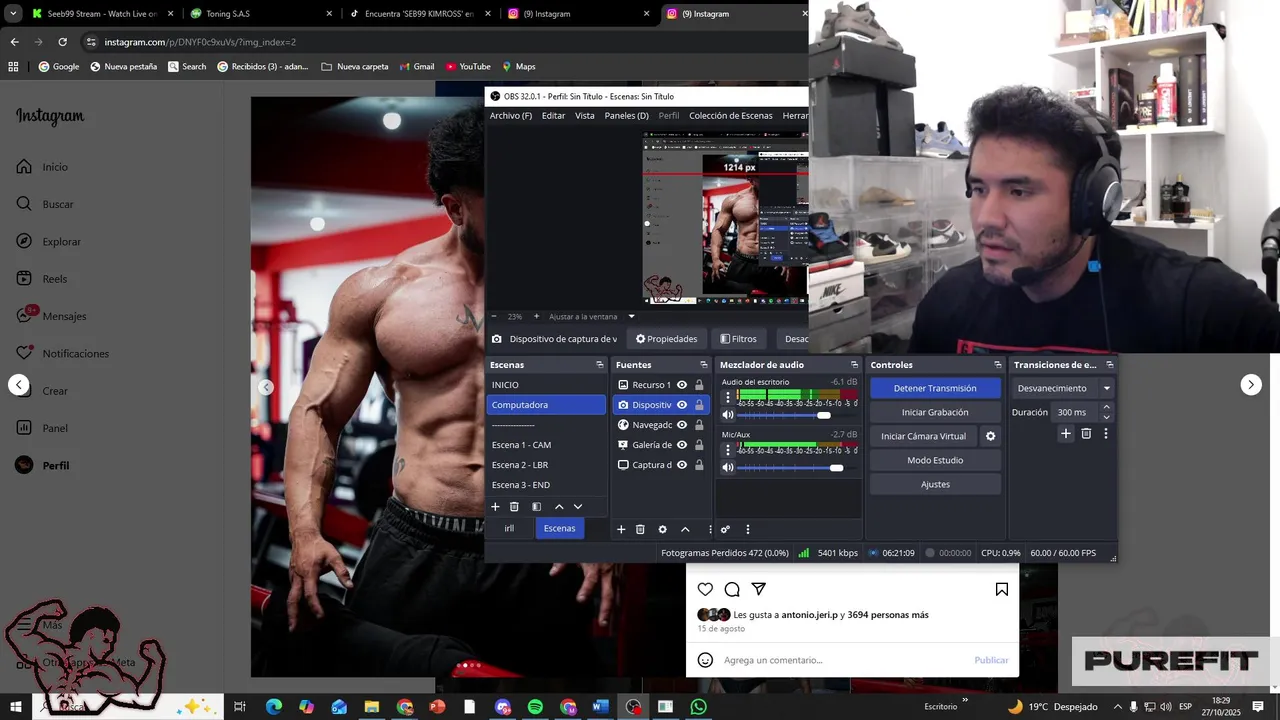Toggle lock on Captura d source
Viewport: 1280px width, 720px height.
point(699,465)
